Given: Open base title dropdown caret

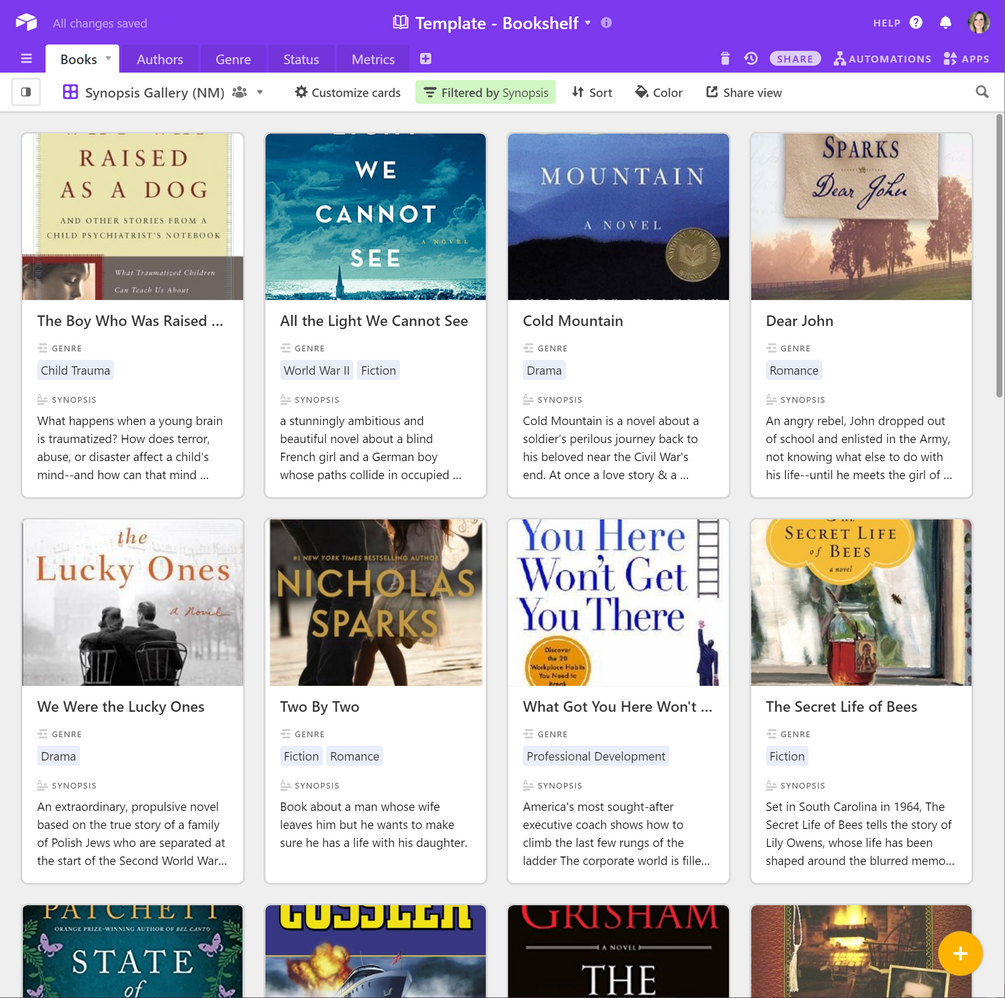Looking at the screenshot, I should [588, 23].
